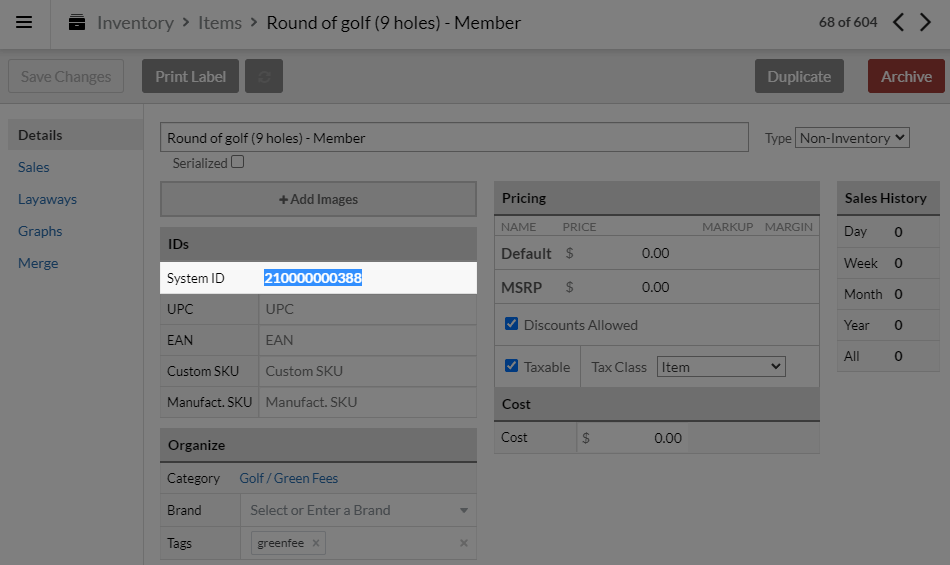Click the item name field
This screenshot has width=950, height=565.
pos(454,137)
